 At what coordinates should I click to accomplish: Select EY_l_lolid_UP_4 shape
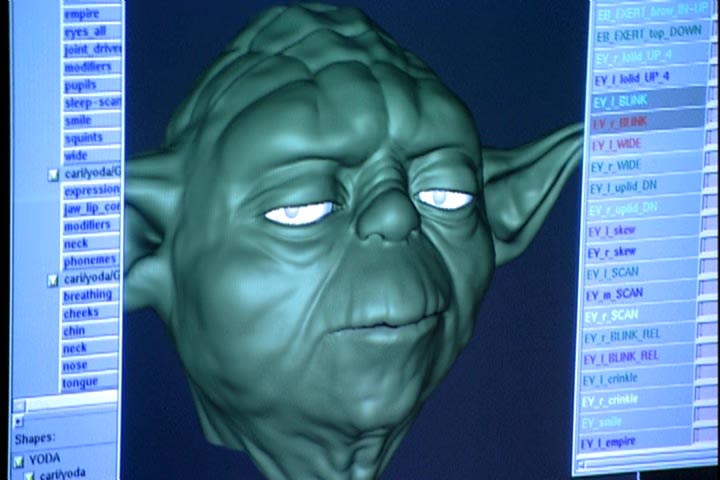[649, 79]
